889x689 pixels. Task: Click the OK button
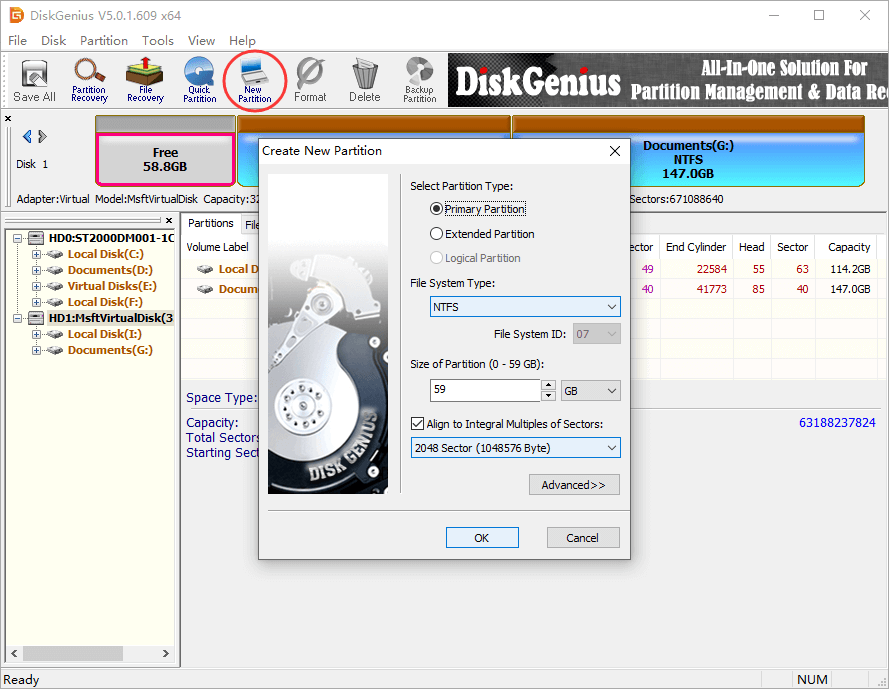[x=482, y=538]
